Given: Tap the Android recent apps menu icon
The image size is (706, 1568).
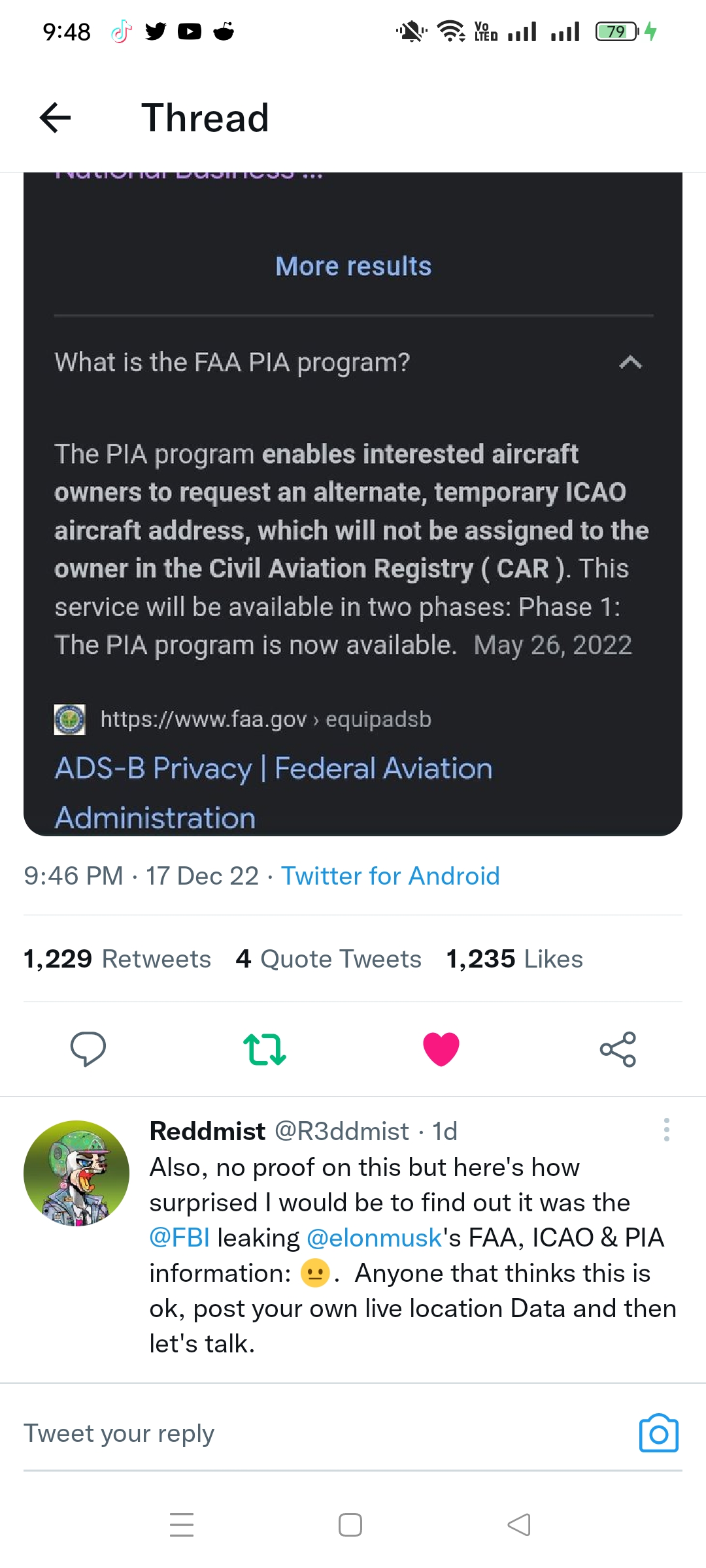Looking at the screenshot, I should [182, 1524].
